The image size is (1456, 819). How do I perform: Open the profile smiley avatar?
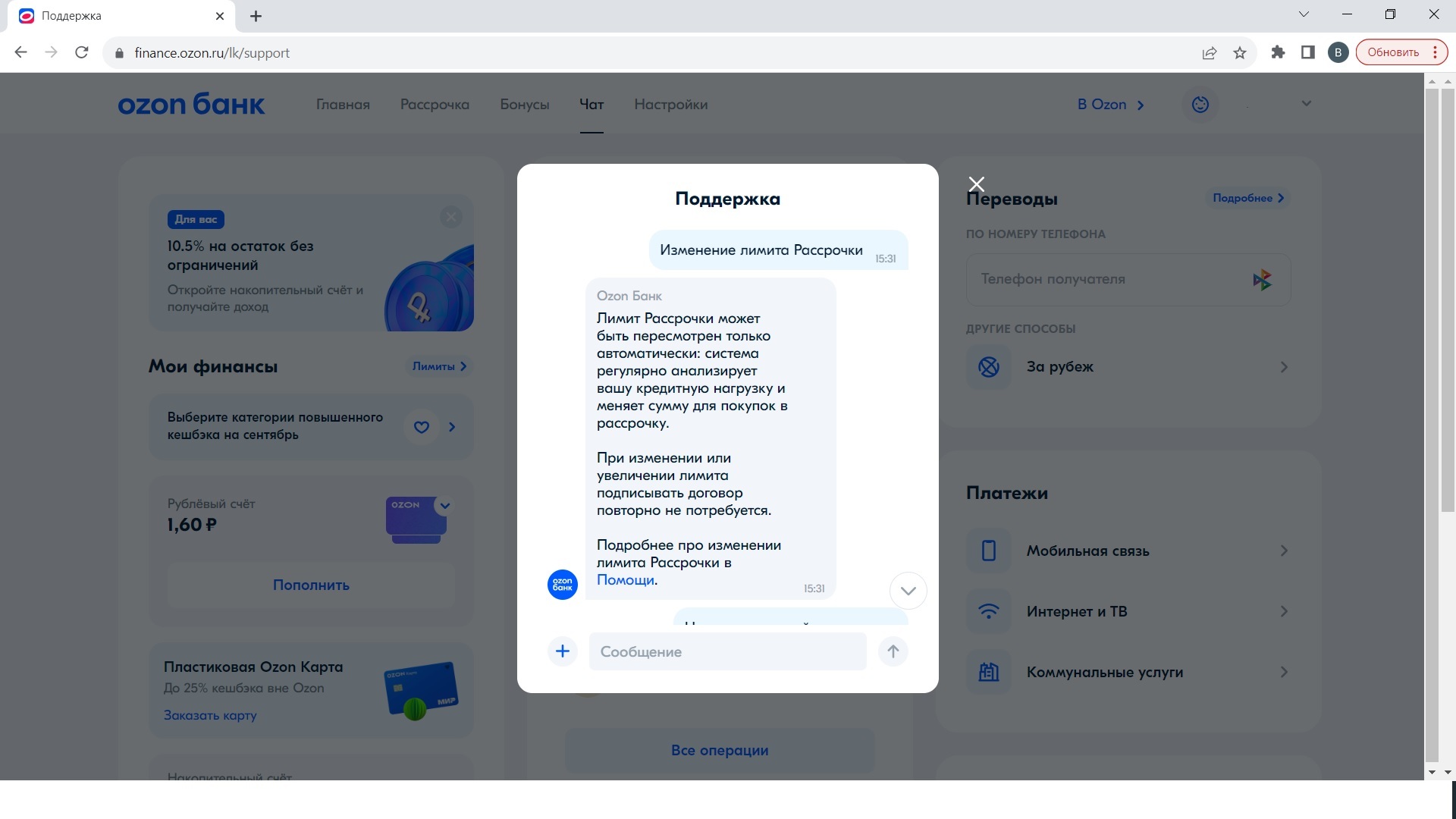(1200, 105)
